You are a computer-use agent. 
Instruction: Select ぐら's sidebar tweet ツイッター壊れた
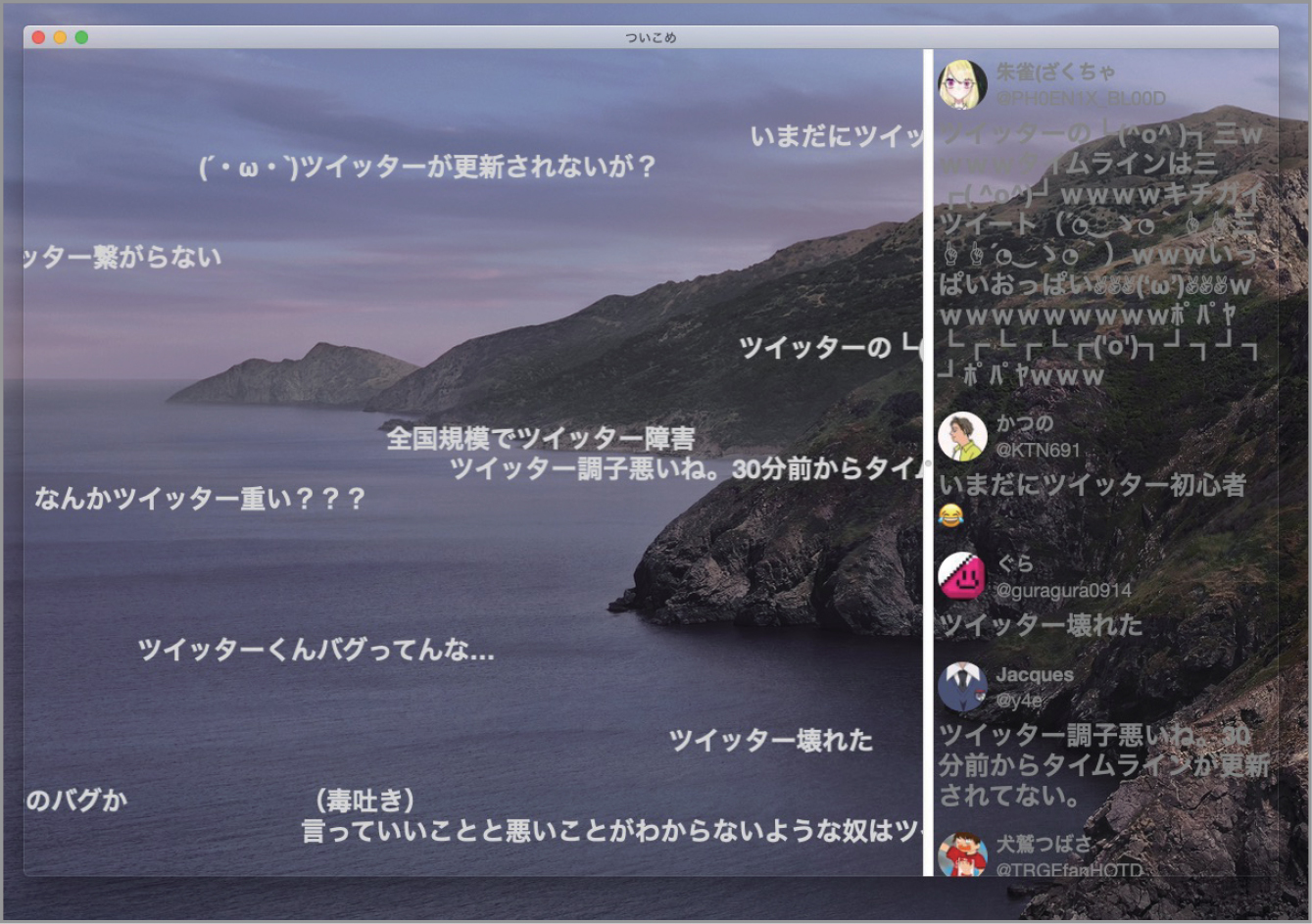click(1041, 624)
